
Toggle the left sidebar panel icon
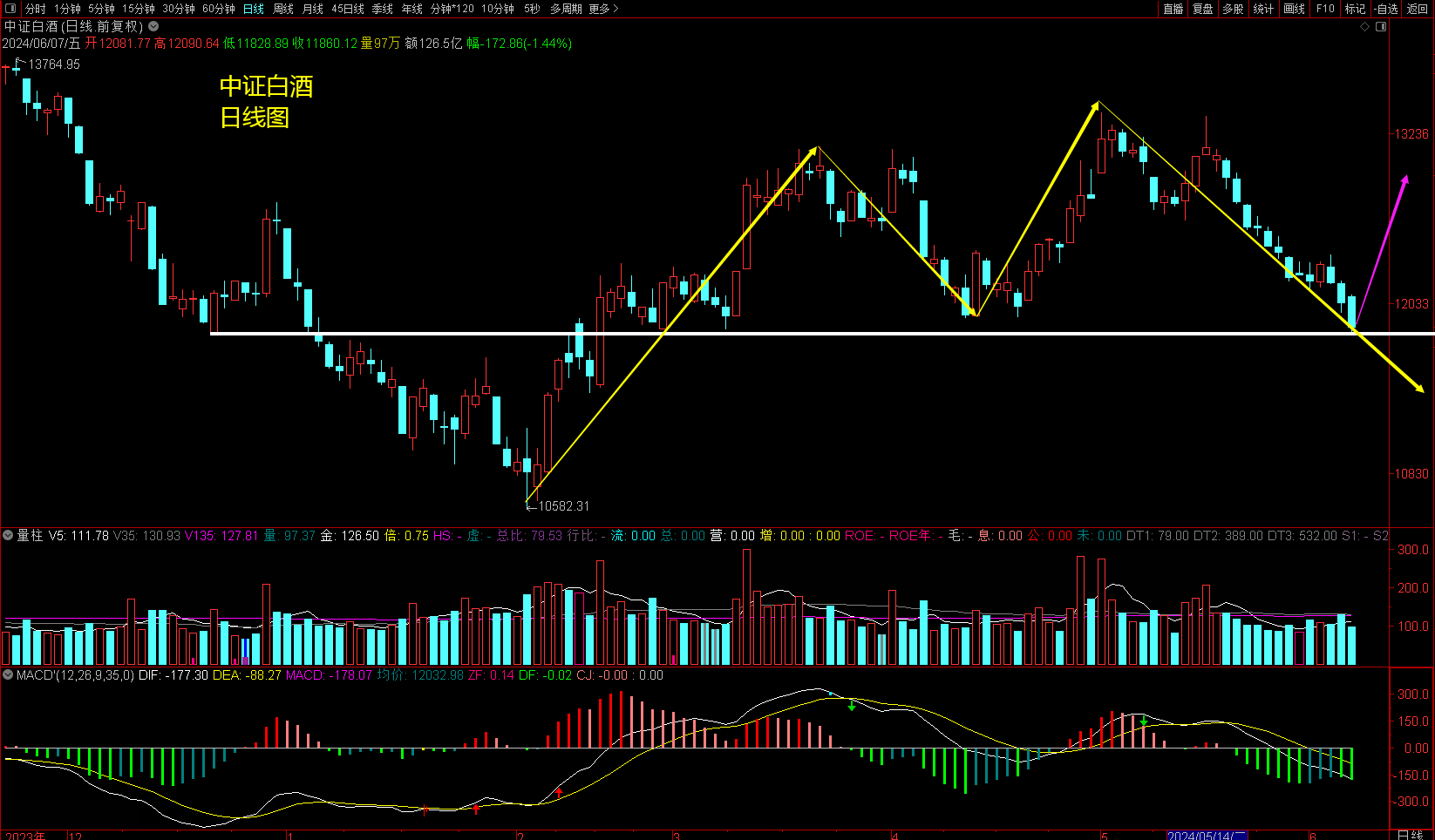(10, 9)
